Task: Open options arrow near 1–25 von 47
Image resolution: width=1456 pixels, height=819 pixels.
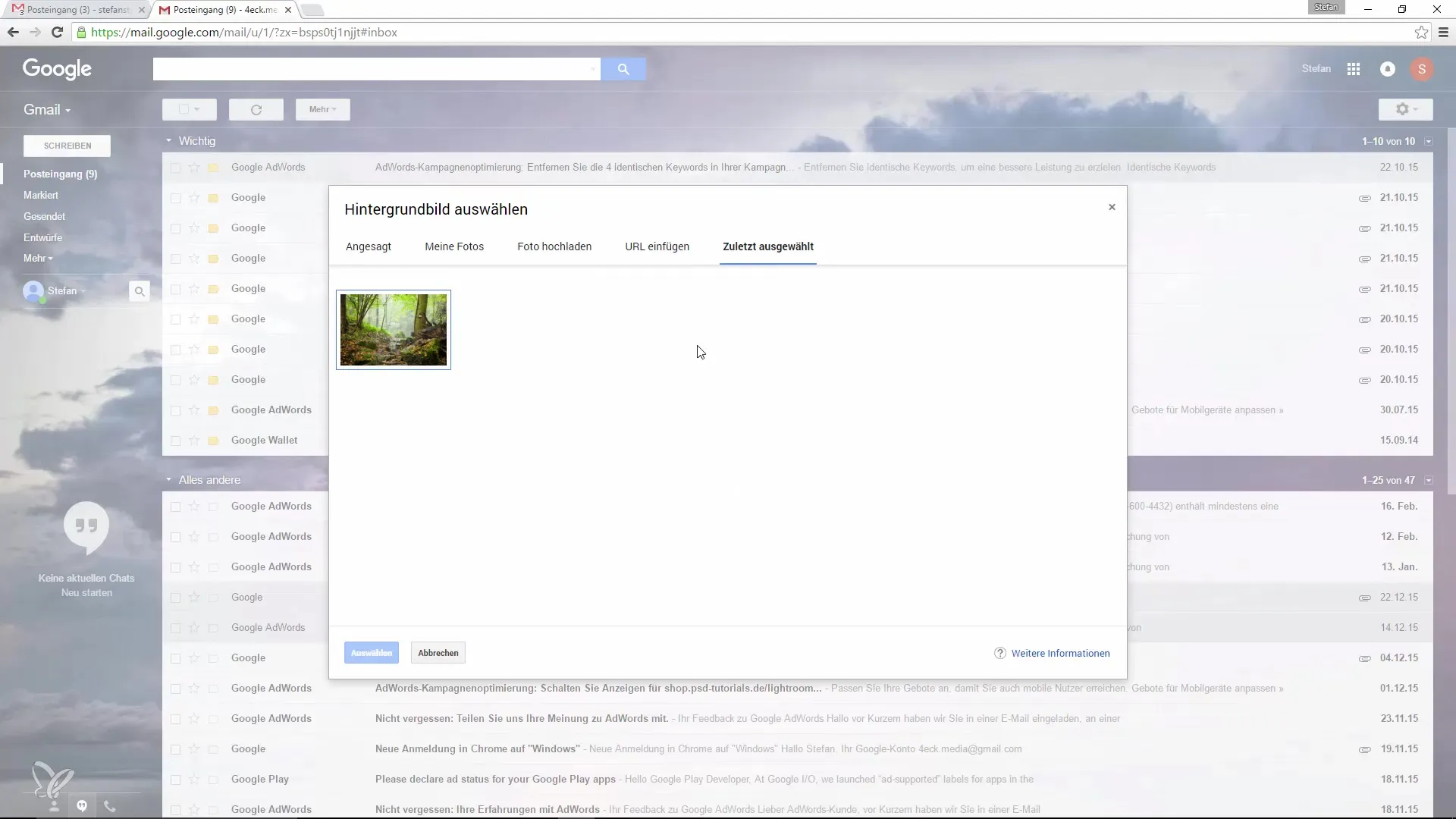Action: click(1429, 480)
